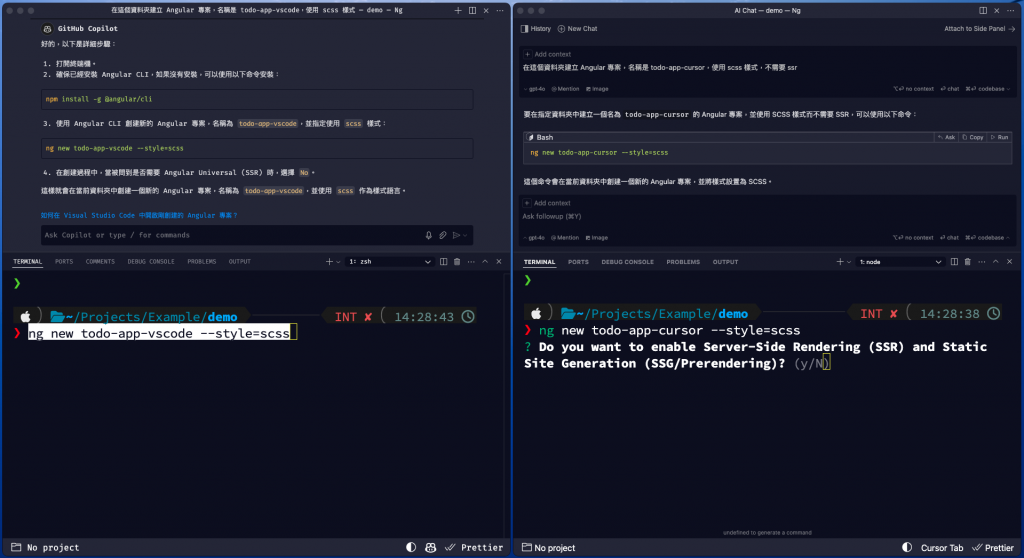This screenshot has height=558, width=1024.
Task: Split the node terminal in Cursor window
Action: 954,262
